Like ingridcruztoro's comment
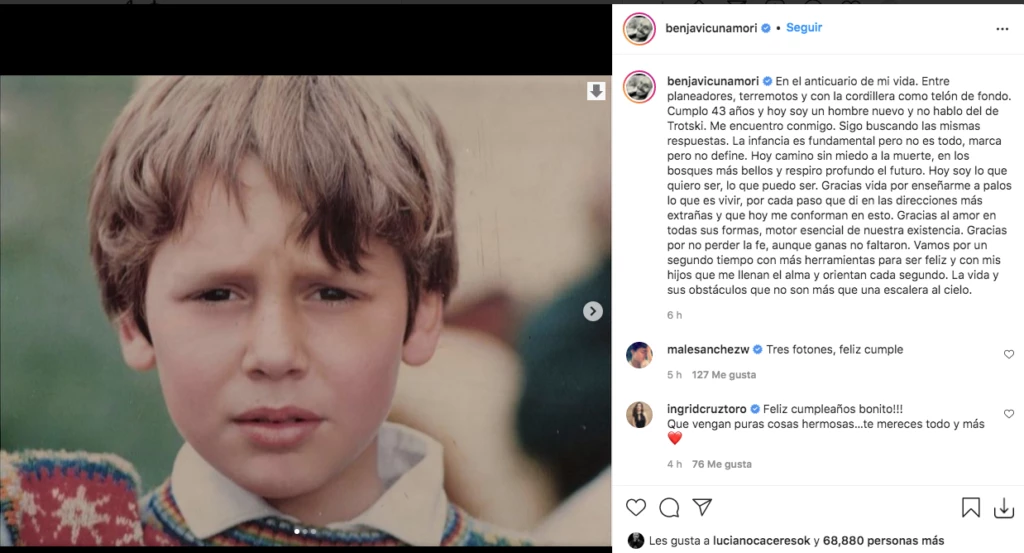Screen dimensions: 1024x553 1008,413
